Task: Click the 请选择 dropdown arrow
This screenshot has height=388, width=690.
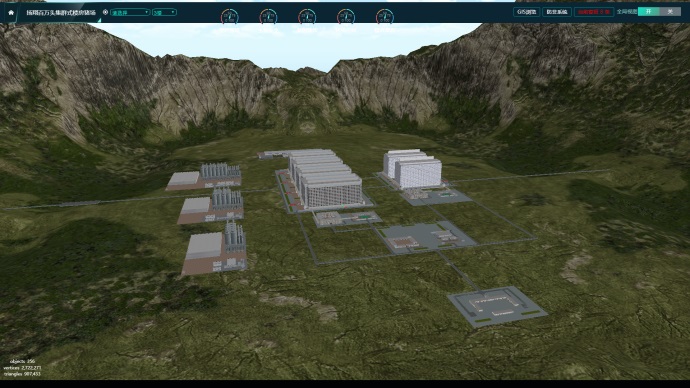Action: tap(147, 12)
